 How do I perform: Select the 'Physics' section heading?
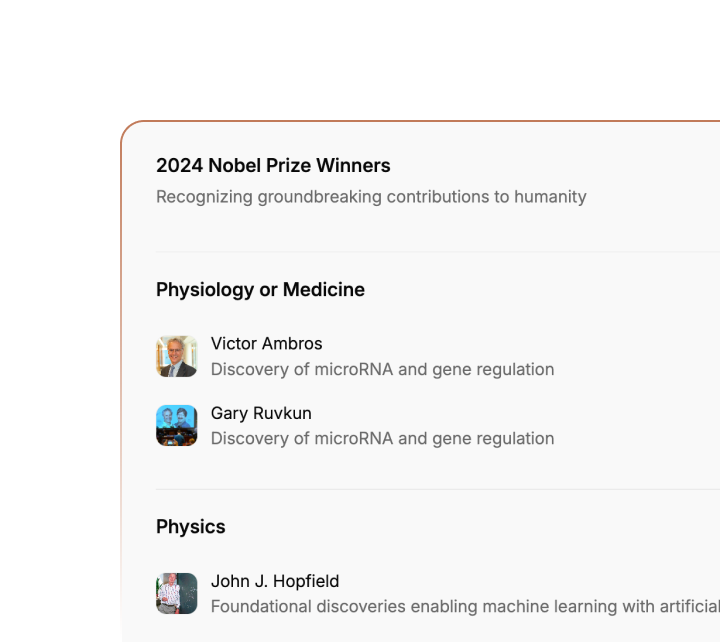pyautogui.click(x=191, y=527)
